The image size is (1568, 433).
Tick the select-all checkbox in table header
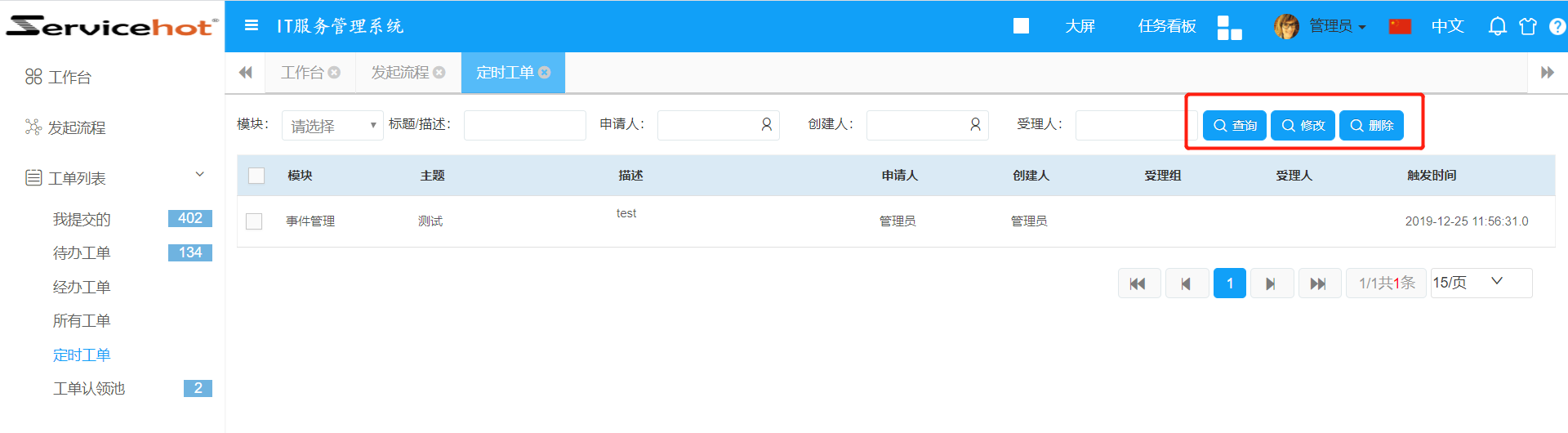(256, 176)
